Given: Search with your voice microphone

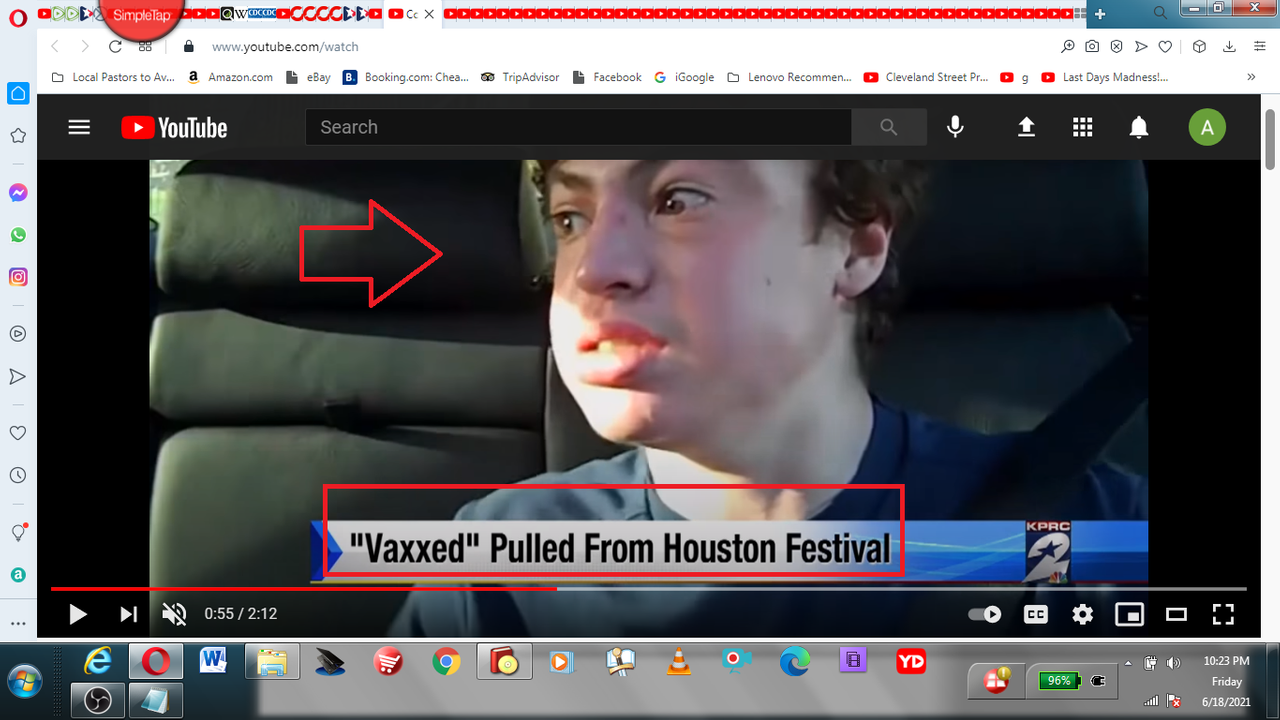Looking at the screenshot, I should point(955,127).
